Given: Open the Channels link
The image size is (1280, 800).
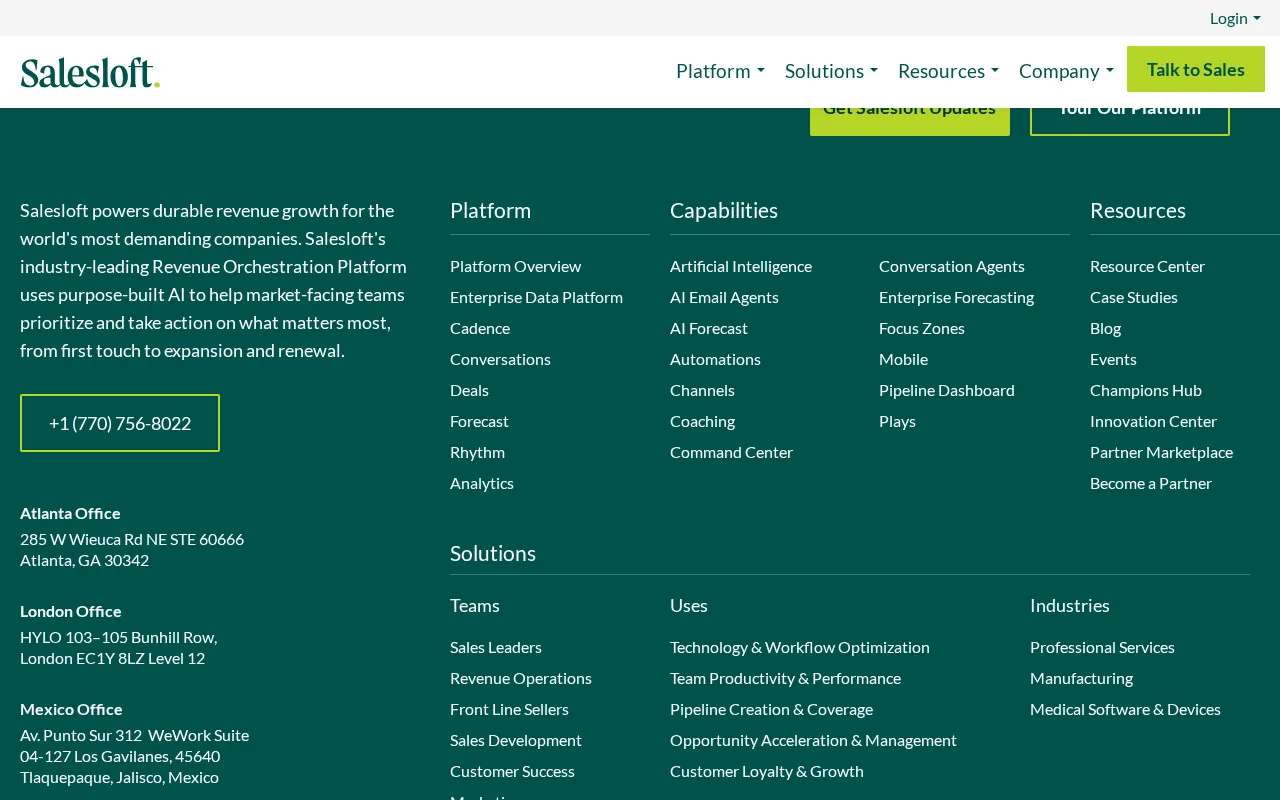Looking at the screenshot, I should pos(702,390).
